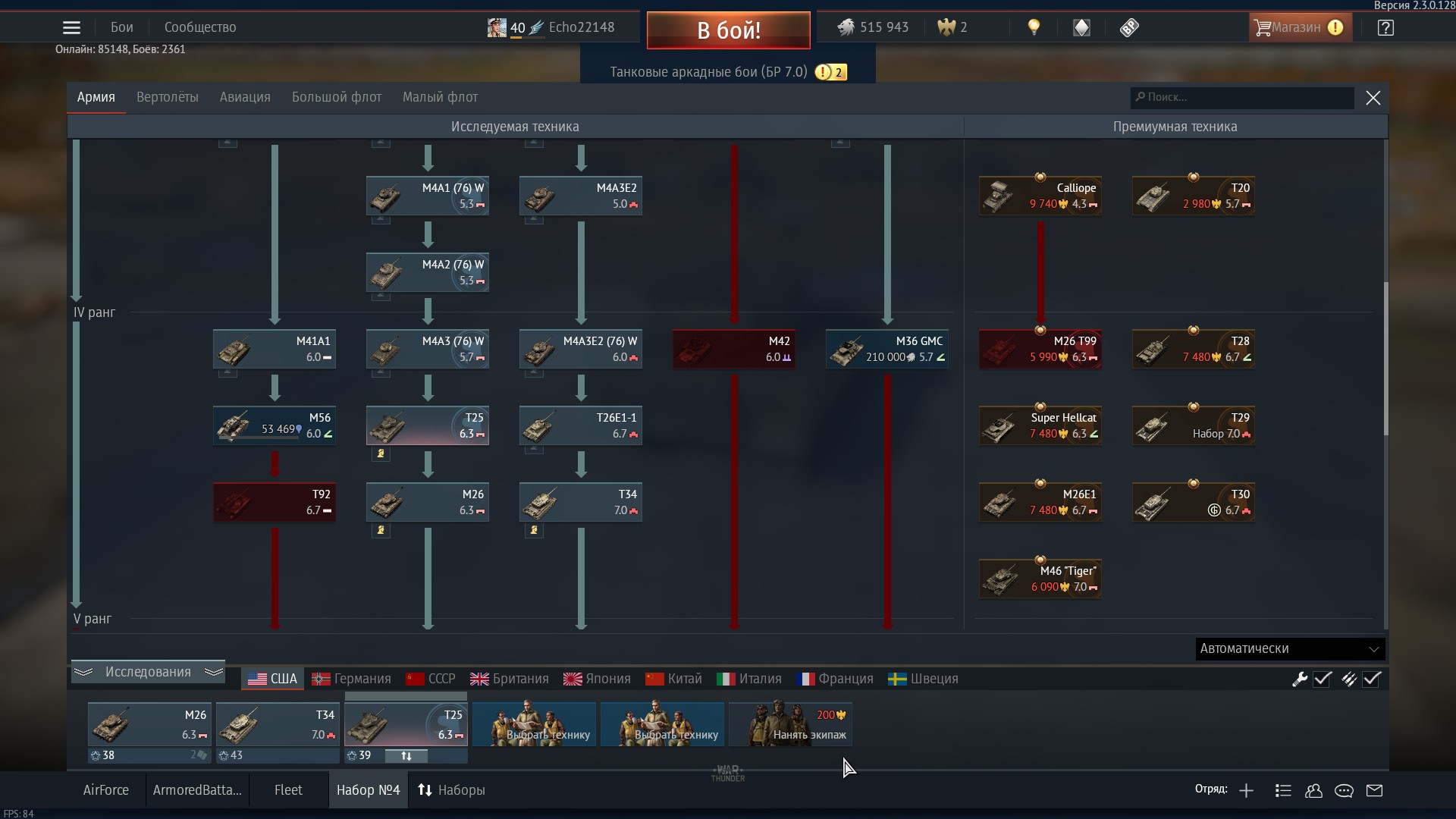Image resolution: width=1456 pixels, height=819 pixels.
Task: Open the question mark help icon
Action: point(1385,28)
